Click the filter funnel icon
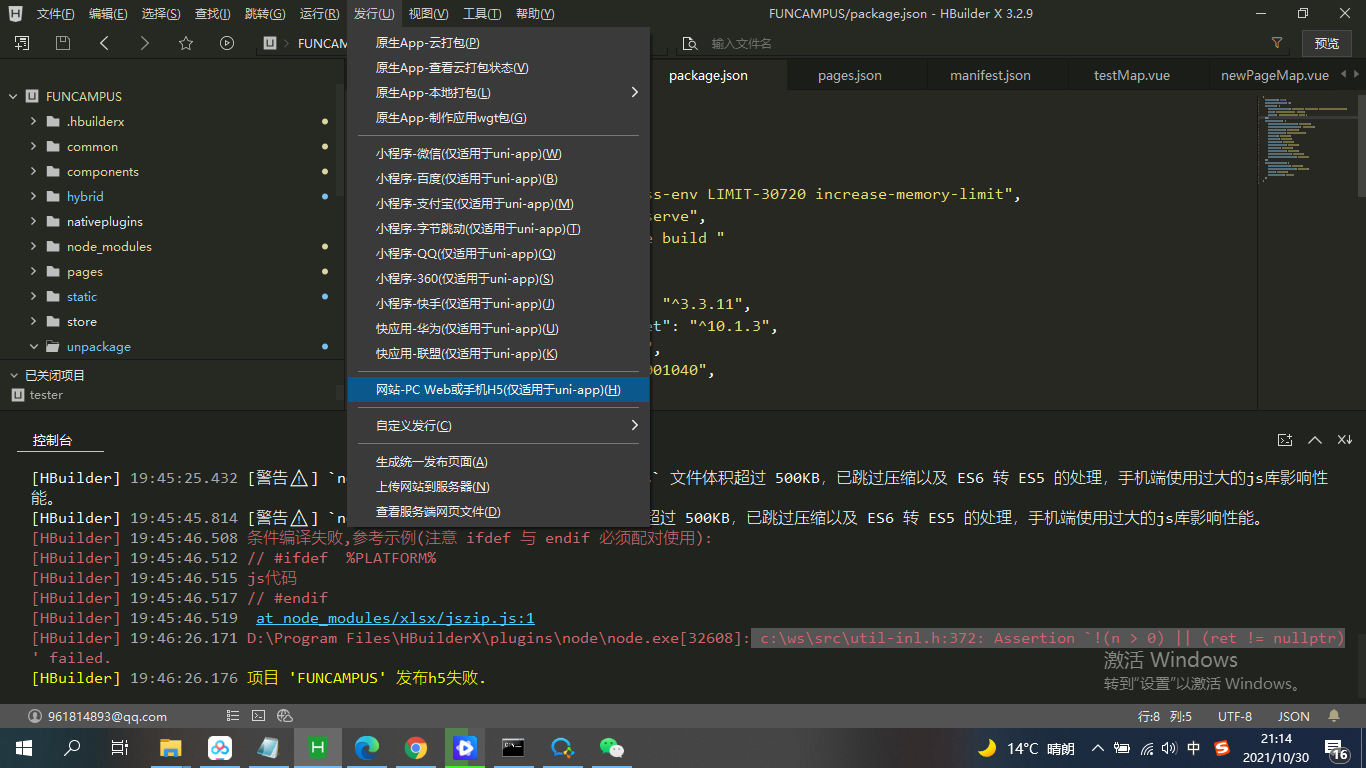 pyautogui.click(x=1277, y=43)
